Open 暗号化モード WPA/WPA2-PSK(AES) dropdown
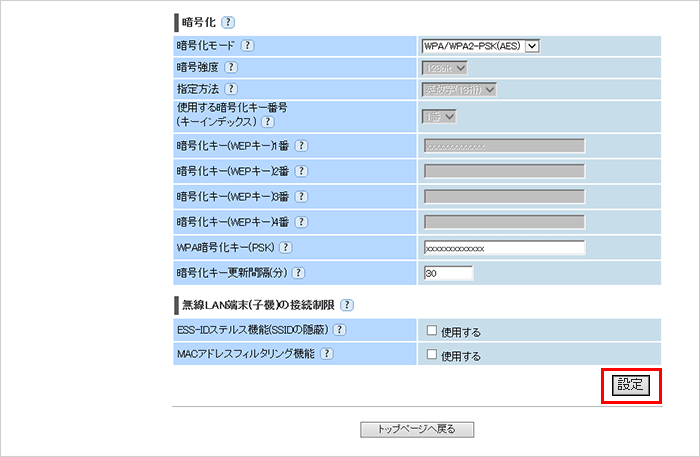 click(x=481, y=46)
